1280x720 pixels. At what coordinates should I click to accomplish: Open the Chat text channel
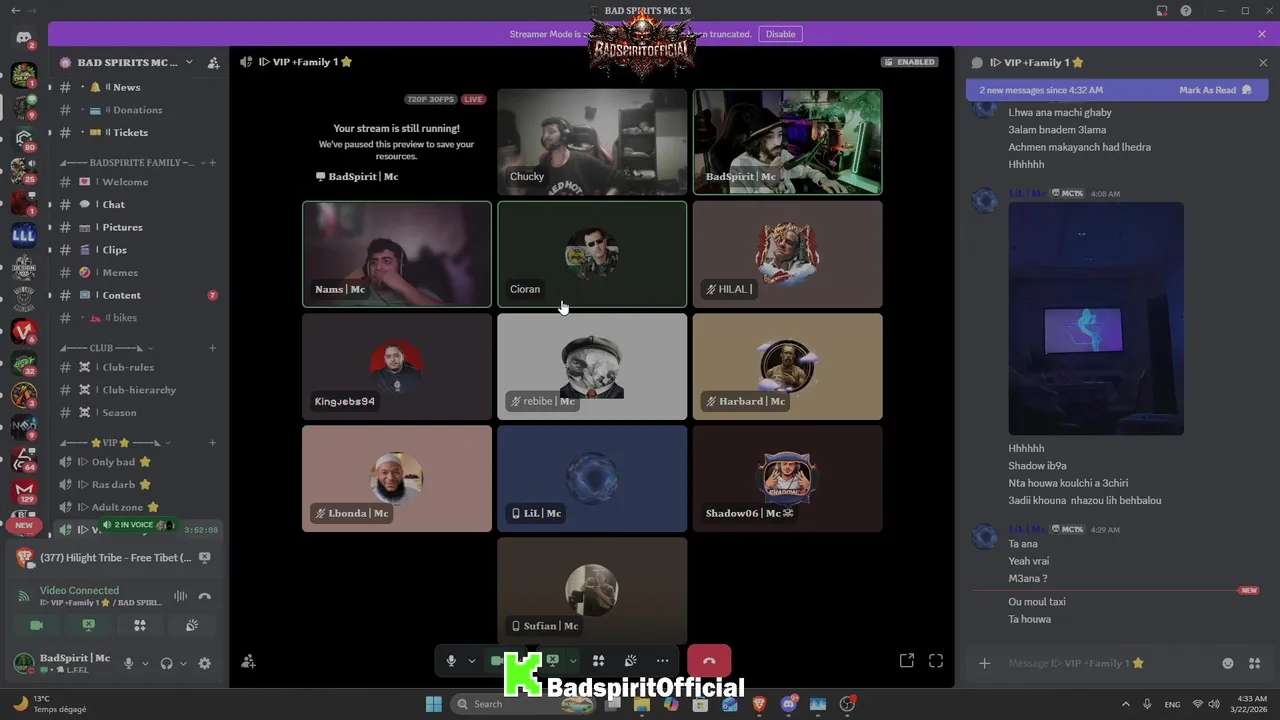pyautogui.click(x=138, y=205)
